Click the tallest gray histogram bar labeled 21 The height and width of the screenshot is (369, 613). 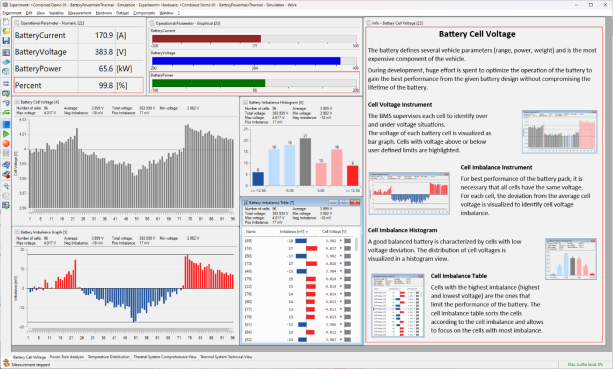point(305,162)
